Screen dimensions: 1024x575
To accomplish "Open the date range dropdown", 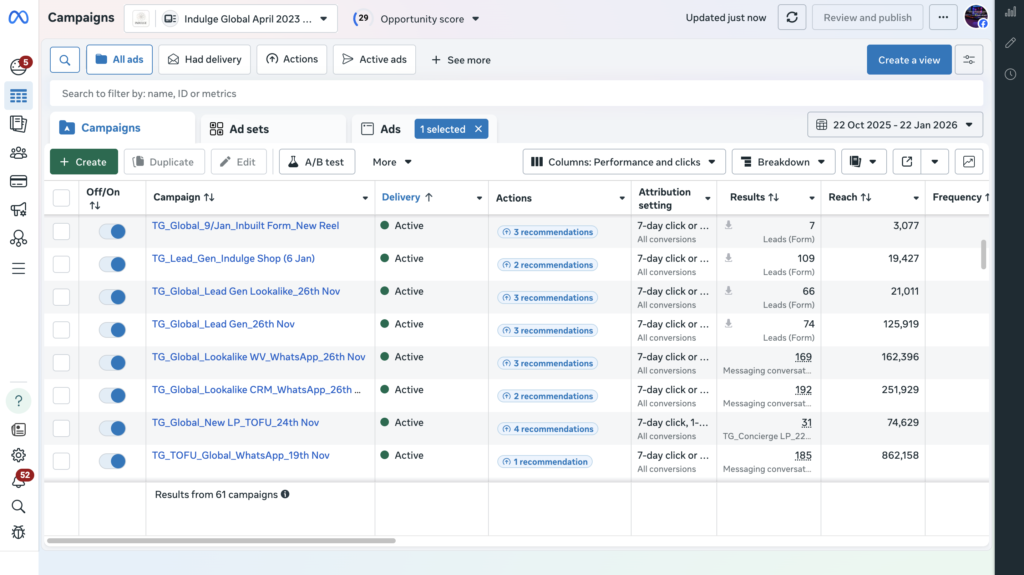I will (895, 125).
